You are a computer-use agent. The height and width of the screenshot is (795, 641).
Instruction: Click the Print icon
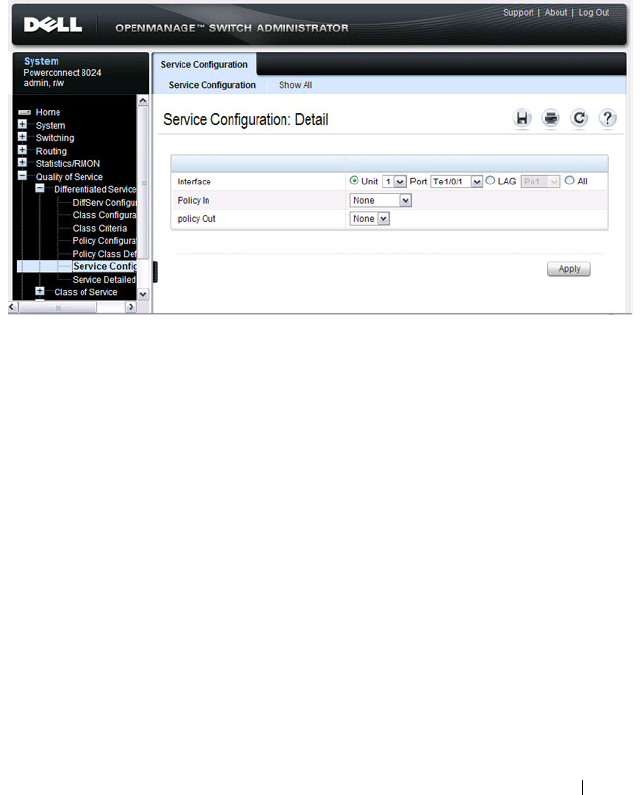tap(550, 118)
